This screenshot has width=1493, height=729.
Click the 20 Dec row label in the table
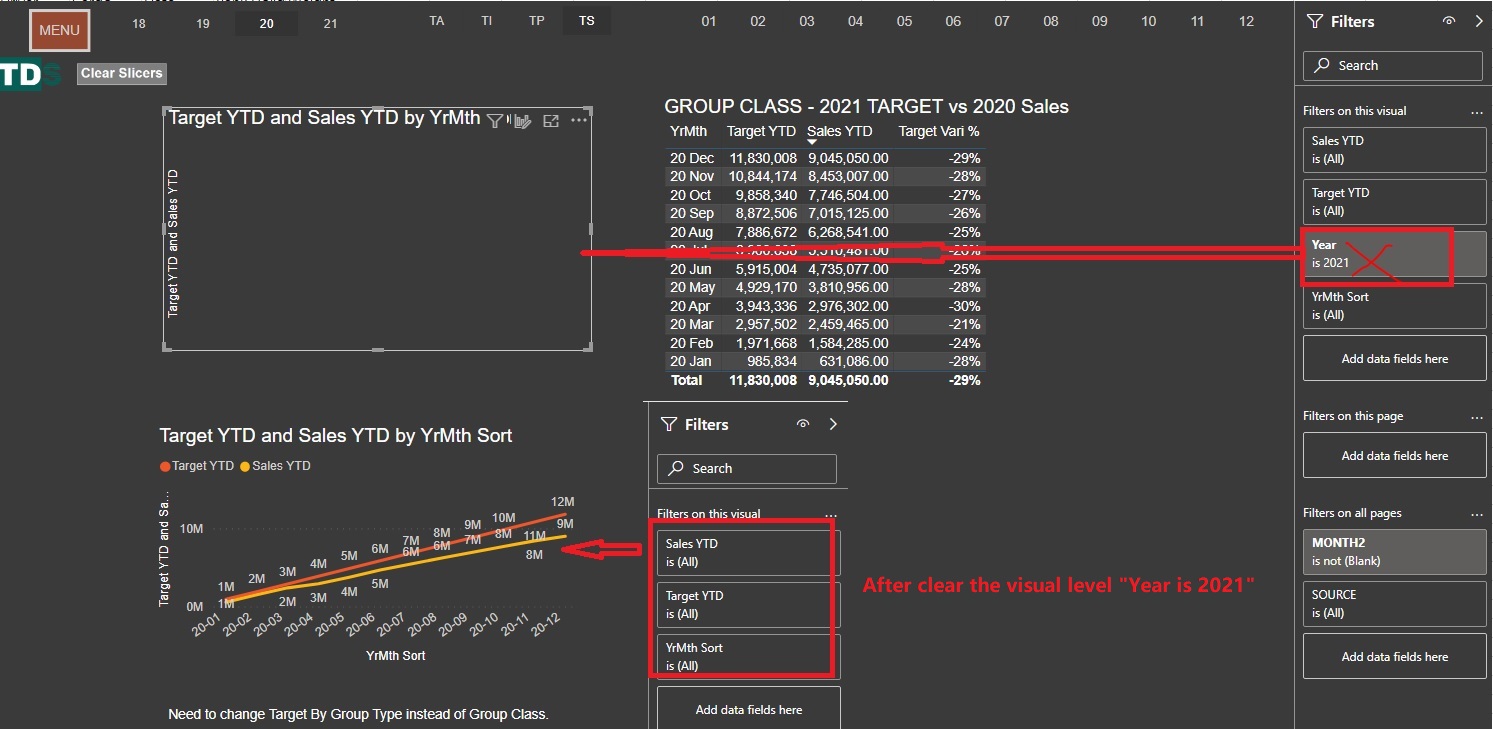tap(692, 158)
